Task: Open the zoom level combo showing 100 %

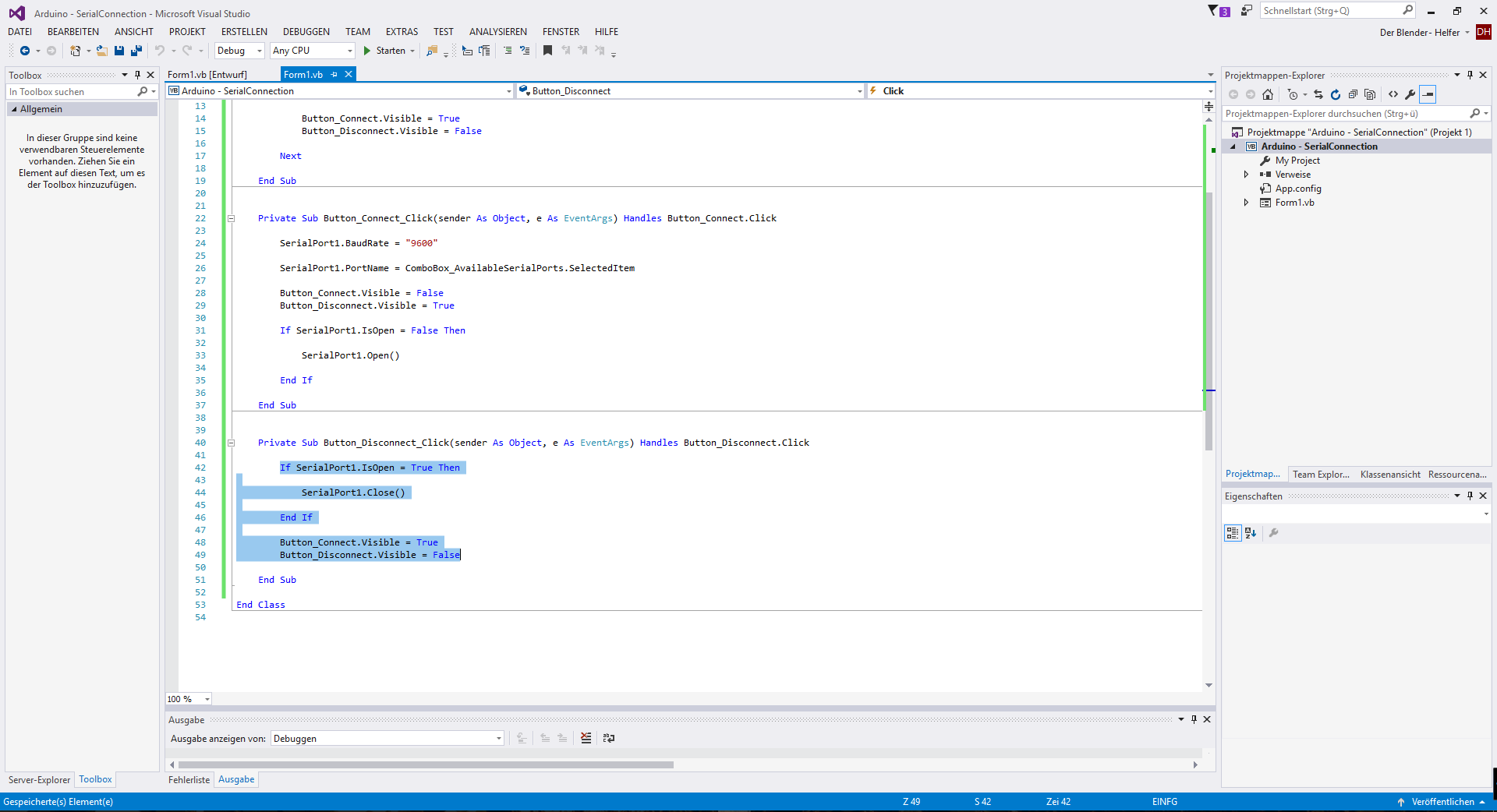Action: [187, 699]
